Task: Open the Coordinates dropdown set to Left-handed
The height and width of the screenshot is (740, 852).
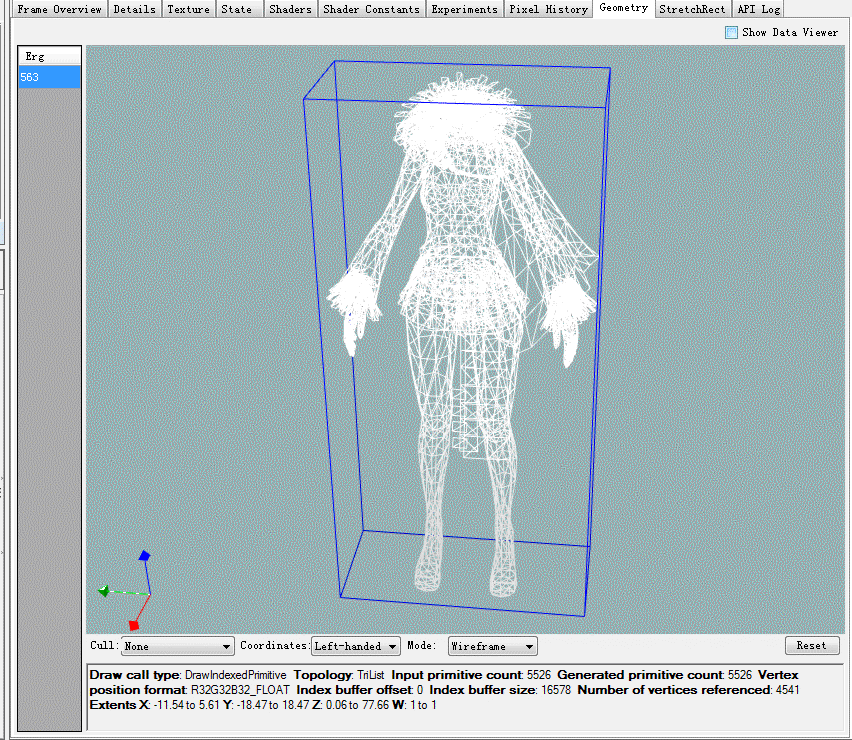Action: pyautogui.click(x=356, y=646)
